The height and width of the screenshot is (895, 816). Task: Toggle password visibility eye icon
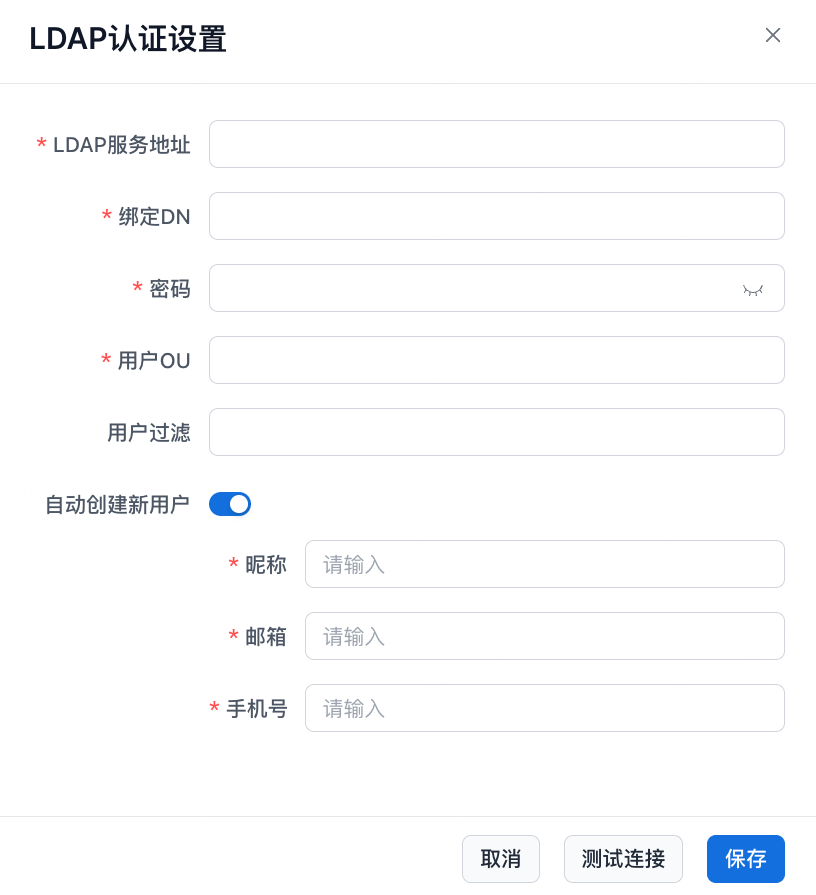tap(752, 289)
